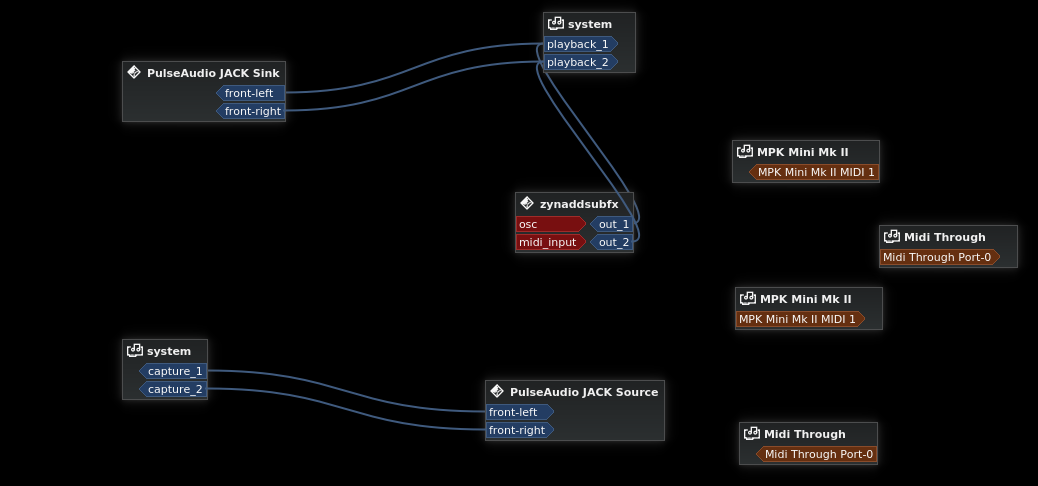The width and height of the screenshot is (1038, 486).
Task: Select the osc port on zynaddsubfx
Action: (x=551, y=224)
